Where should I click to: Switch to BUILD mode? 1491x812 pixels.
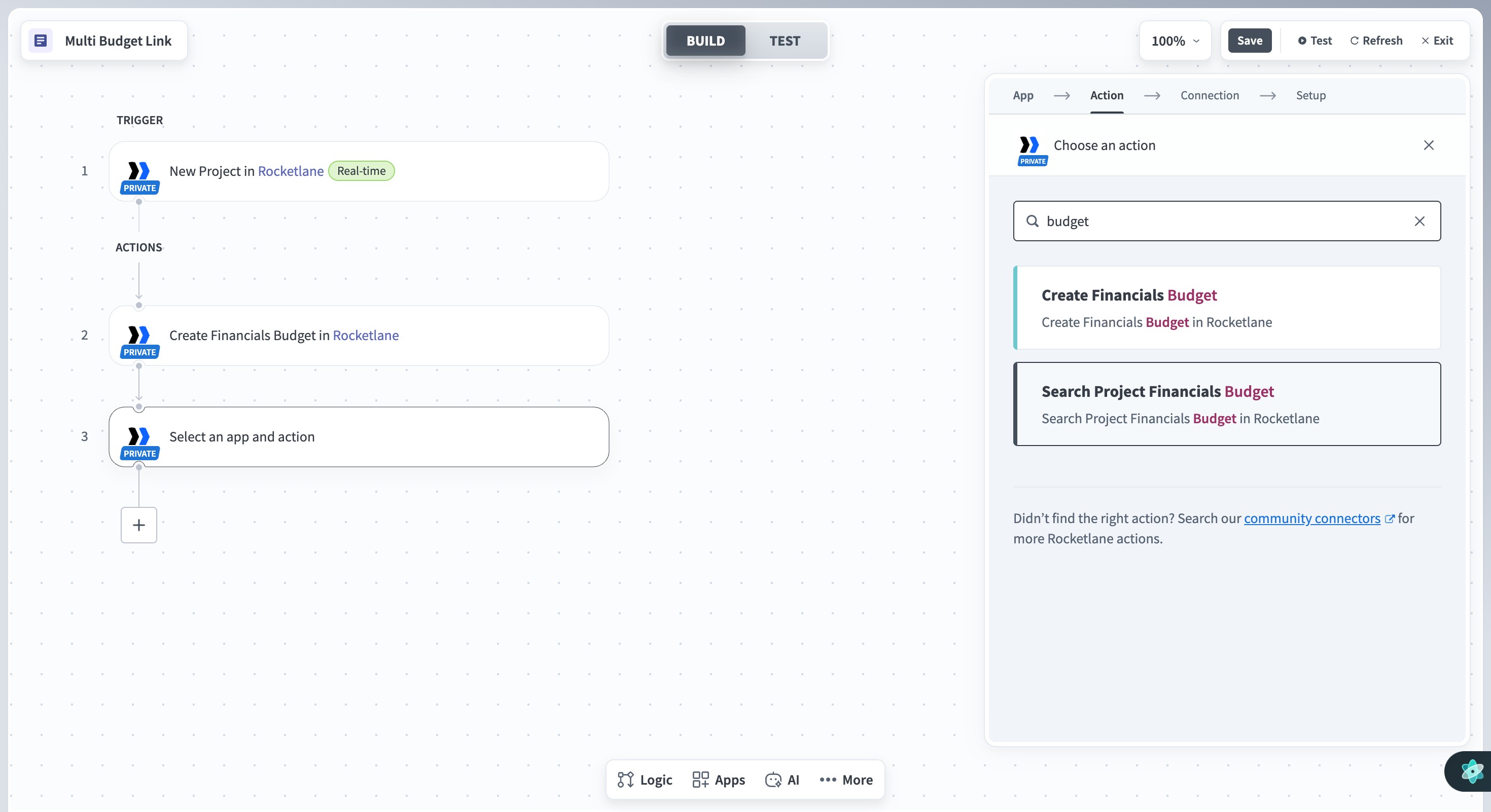705,41
